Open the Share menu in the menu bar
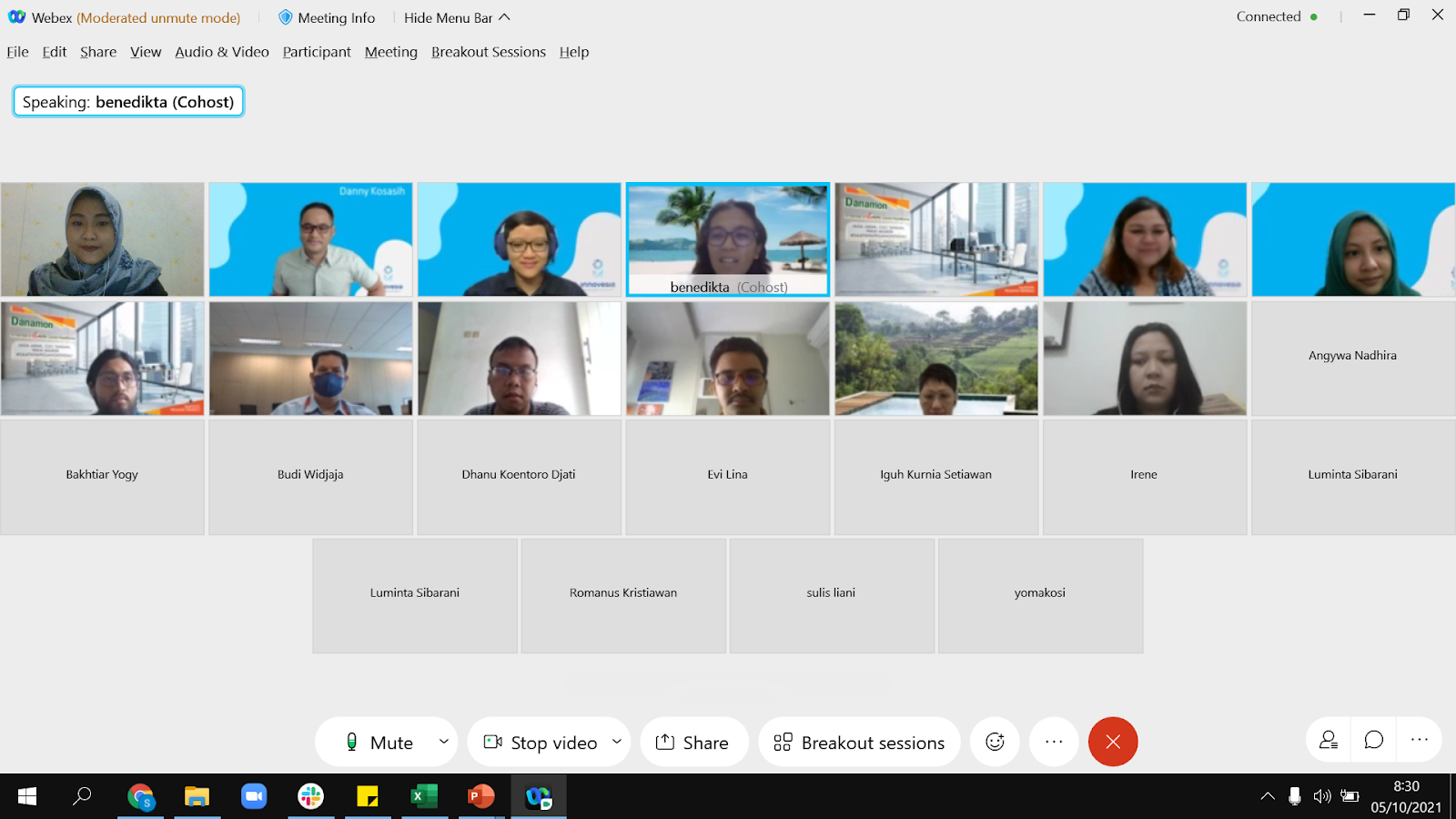 (x=98, y=52)
